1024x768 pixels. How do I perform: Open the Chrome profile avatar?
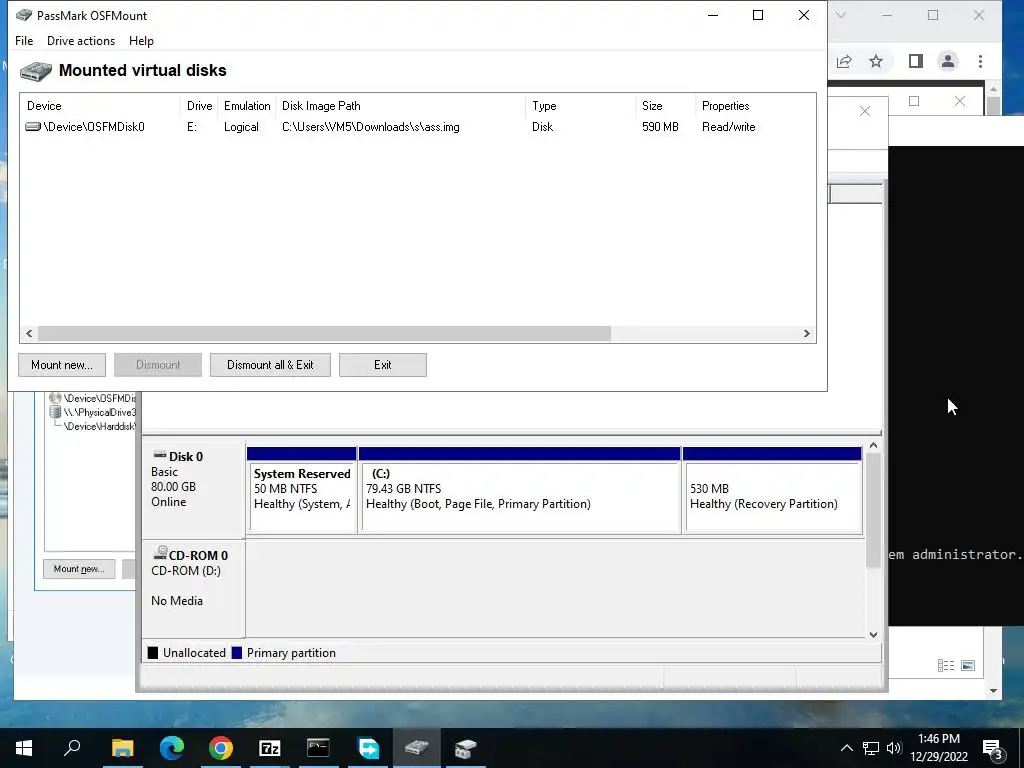point(948,61)
